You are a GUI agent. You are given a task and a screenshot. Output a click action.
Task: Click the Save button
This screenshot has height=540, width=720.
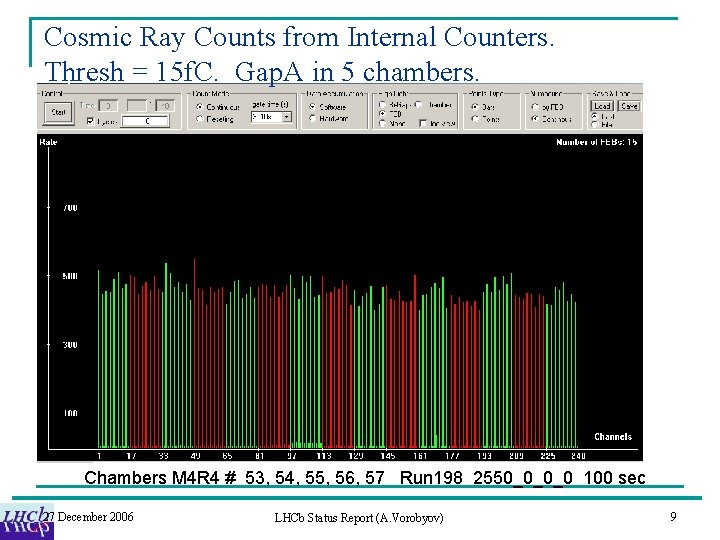click(x=629, y=106)
